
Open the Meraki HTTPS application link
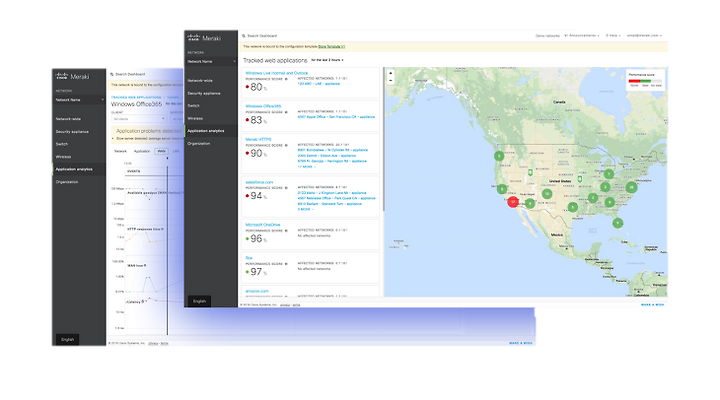259,139
